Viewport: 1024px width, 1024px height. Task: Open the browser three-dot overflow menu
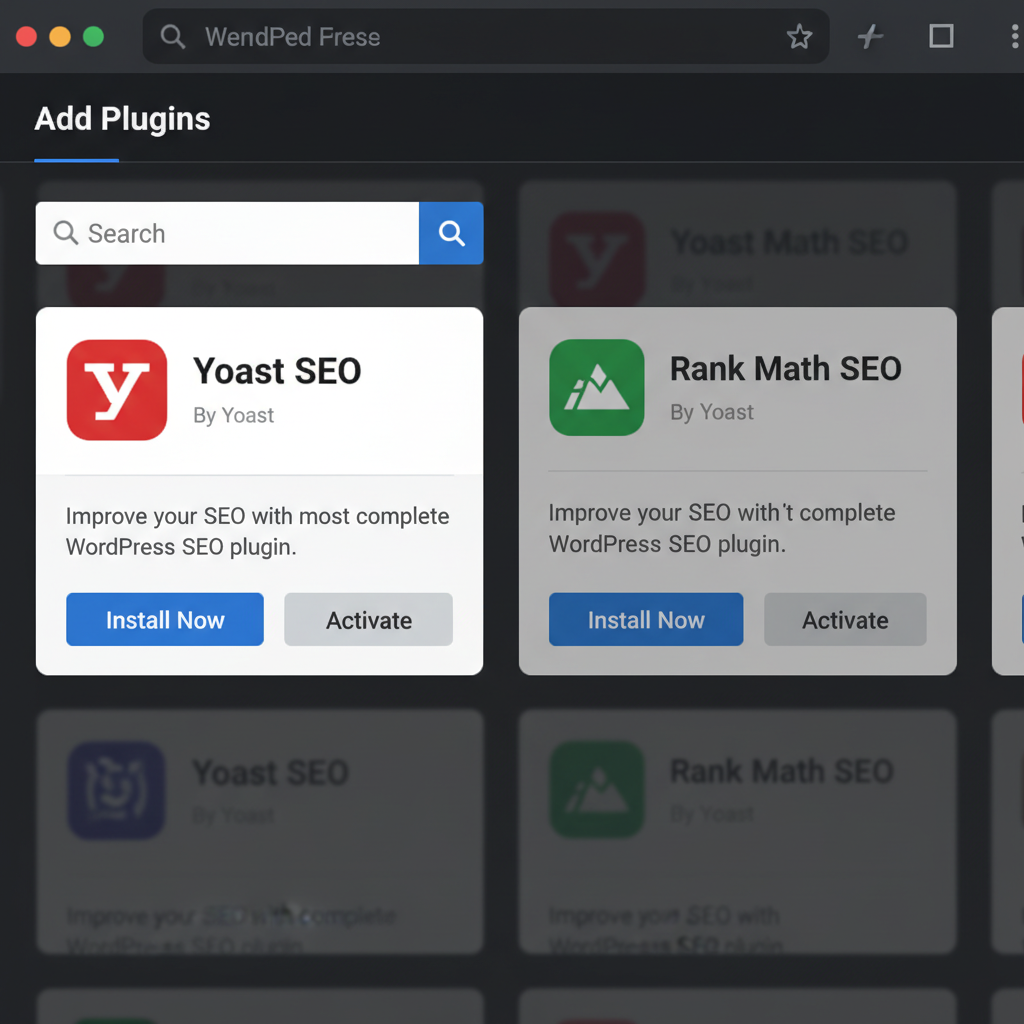(x=1013, y=36)
